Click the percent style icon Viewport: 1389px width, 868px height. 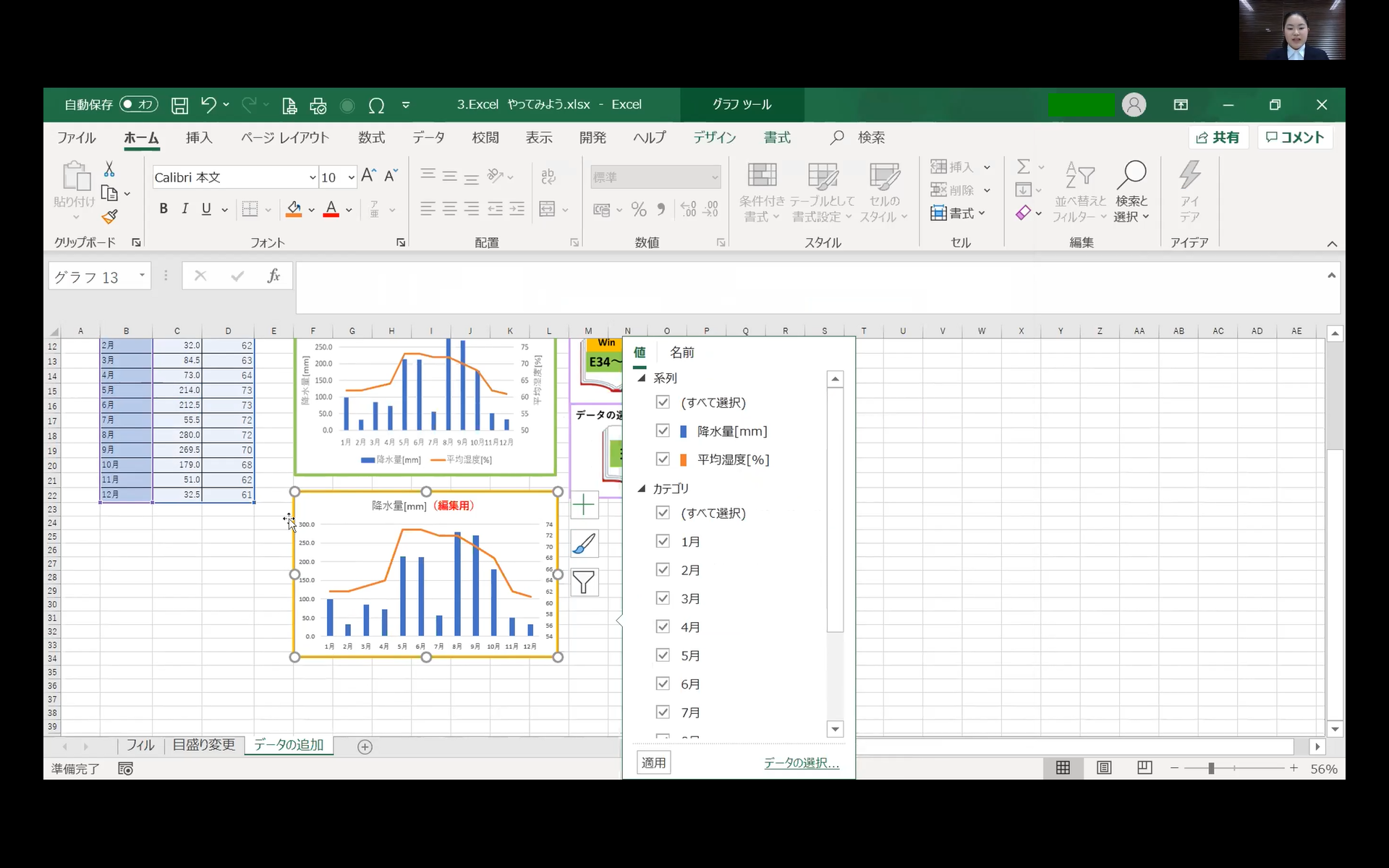point(639,210)
